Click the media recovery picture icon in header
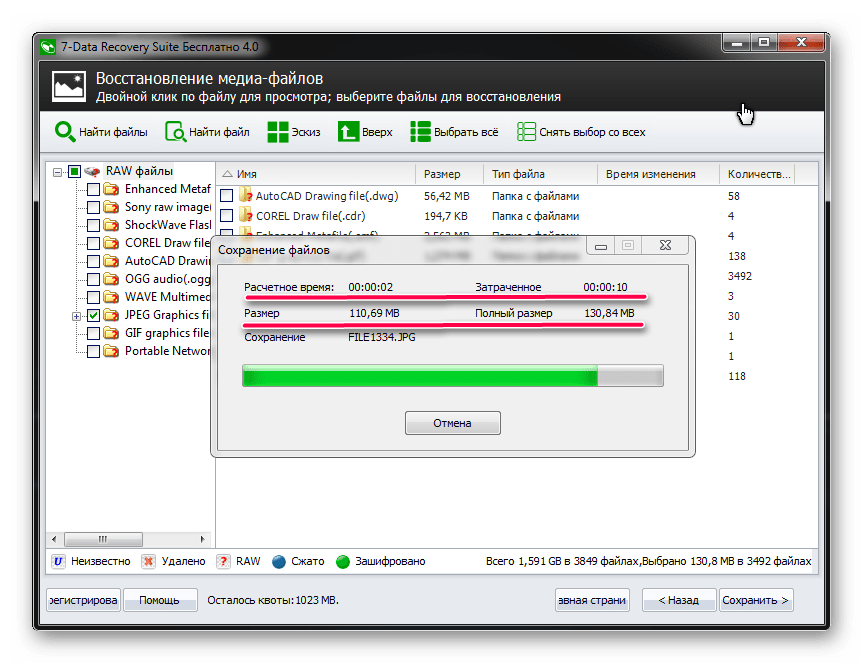The width and height of the screenshot is (864, 664). click(x=69, y=87)
